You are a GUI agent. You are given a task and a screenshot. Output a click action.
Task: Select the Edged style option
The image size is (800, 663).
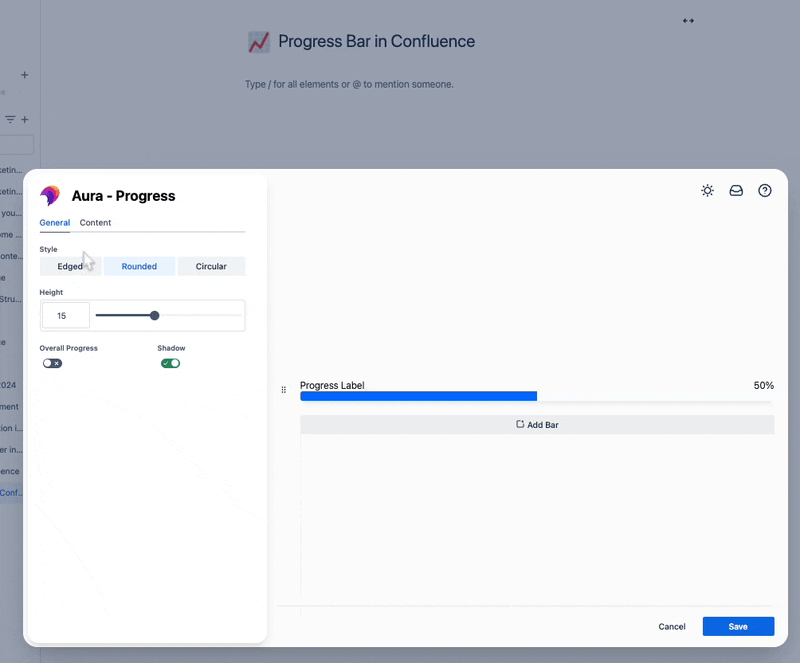coord(70,266)
